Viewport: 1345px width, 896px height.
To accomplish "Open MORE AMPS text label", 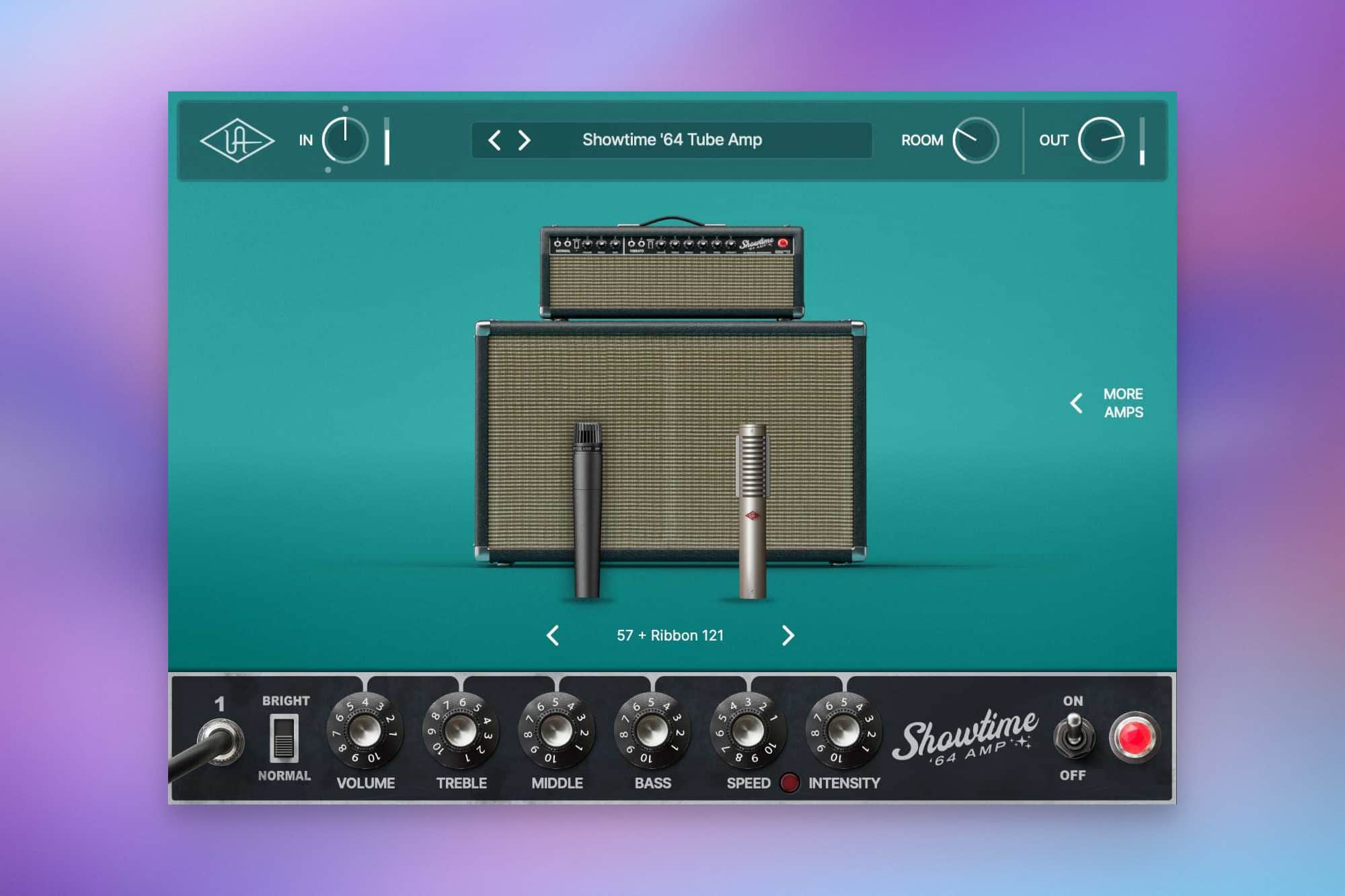I will click(1122, 403).
